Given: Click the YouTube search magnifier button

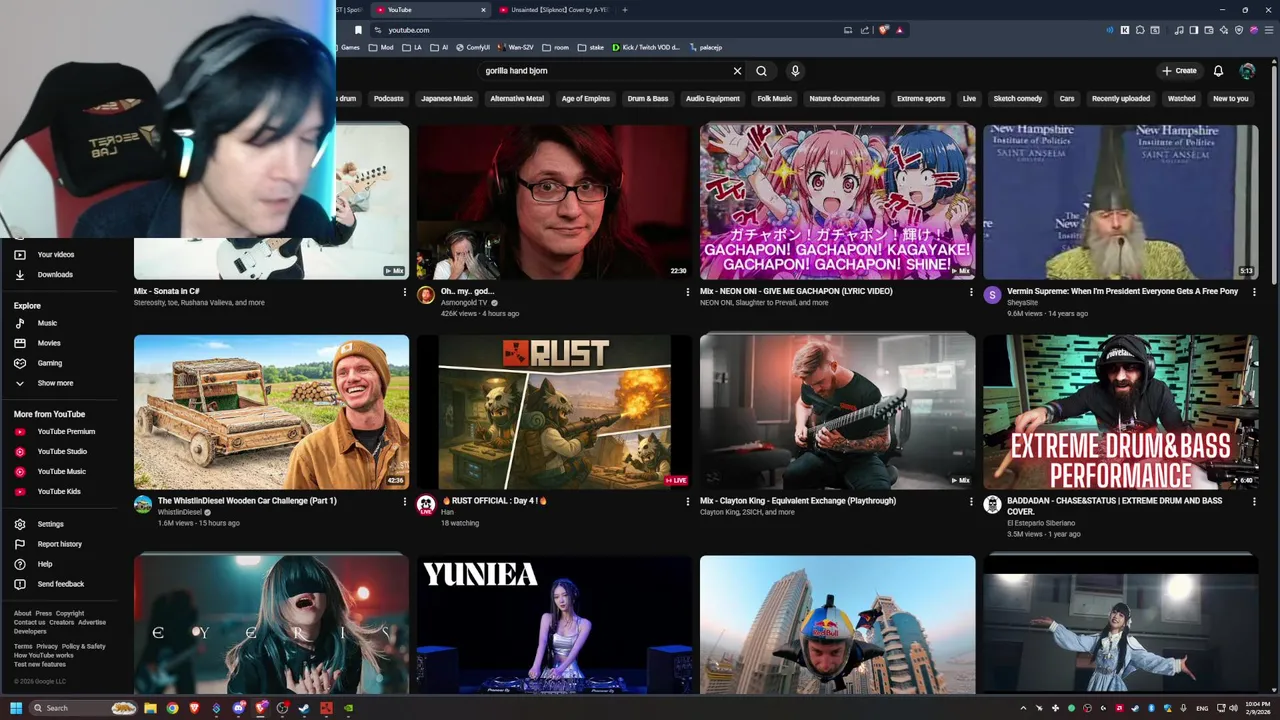Looking at the screenshot, I should click(761, 71).
